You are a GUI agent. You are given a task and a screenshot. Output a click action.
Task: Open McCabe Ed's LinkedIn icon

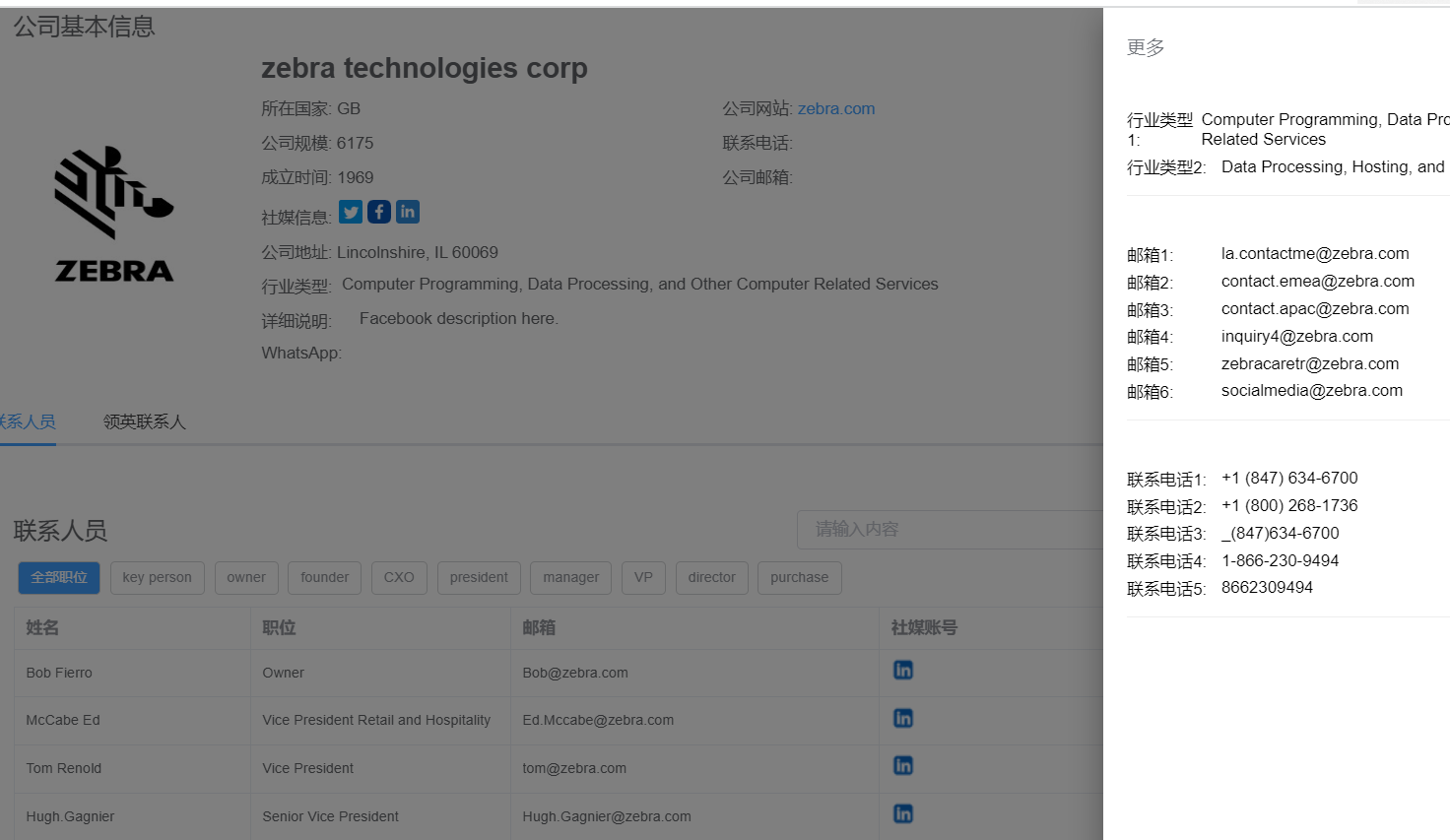903,718
